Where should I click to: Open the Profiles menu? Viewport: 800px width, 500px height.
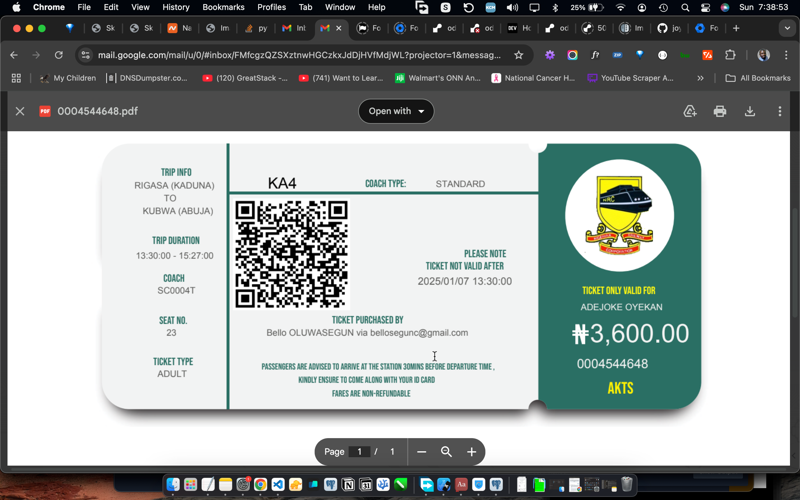click(271, 7)
